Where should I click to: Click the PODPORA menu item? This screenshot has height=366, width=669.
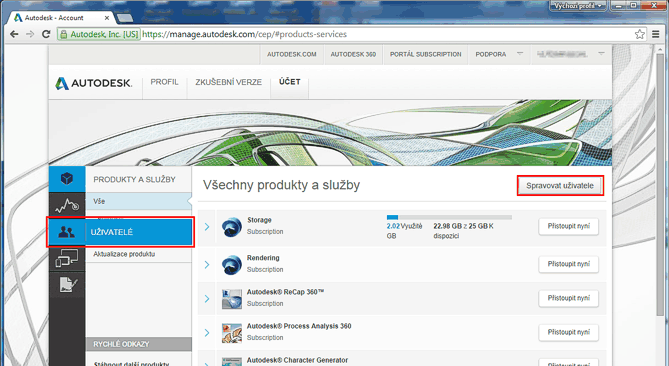pyautogui.click(x=491, y=55)
